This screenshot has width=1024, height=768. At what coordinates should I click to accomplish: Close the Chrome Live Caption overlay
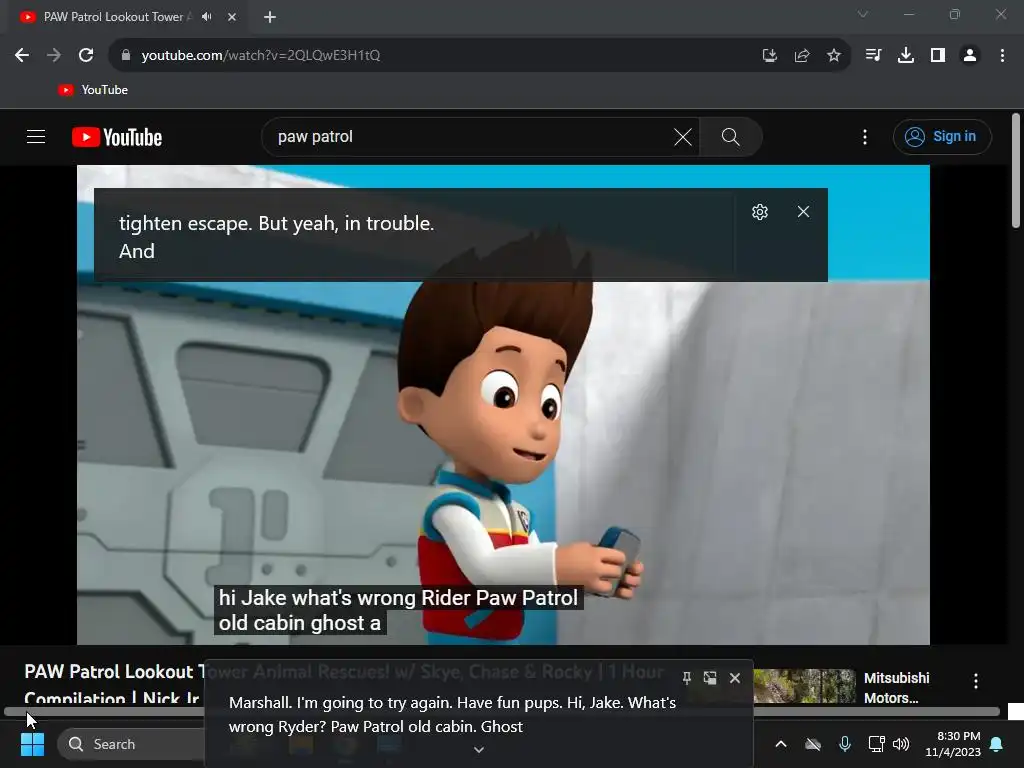coord(803,212)
